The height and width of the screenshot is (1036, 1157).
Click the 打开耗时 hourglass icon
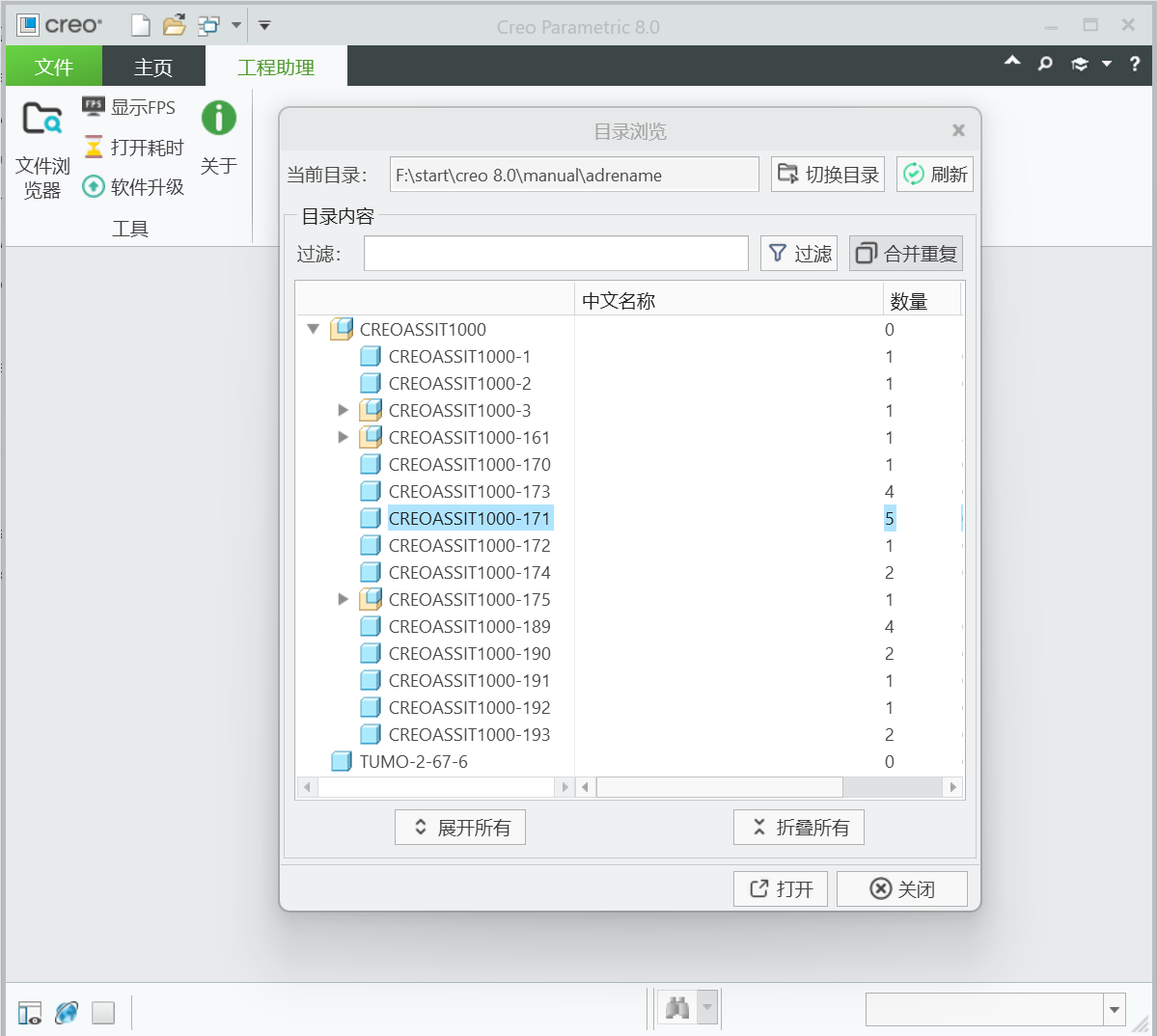click(x=94, y=147)
